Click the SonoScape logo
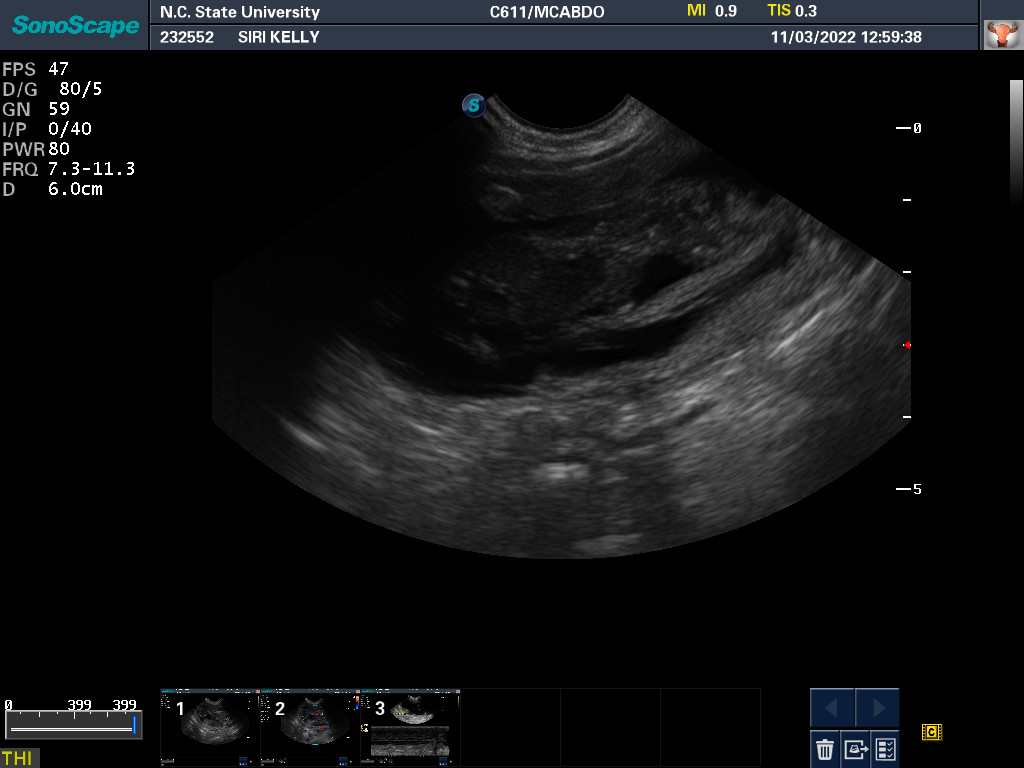 click(x=75, y=25)
